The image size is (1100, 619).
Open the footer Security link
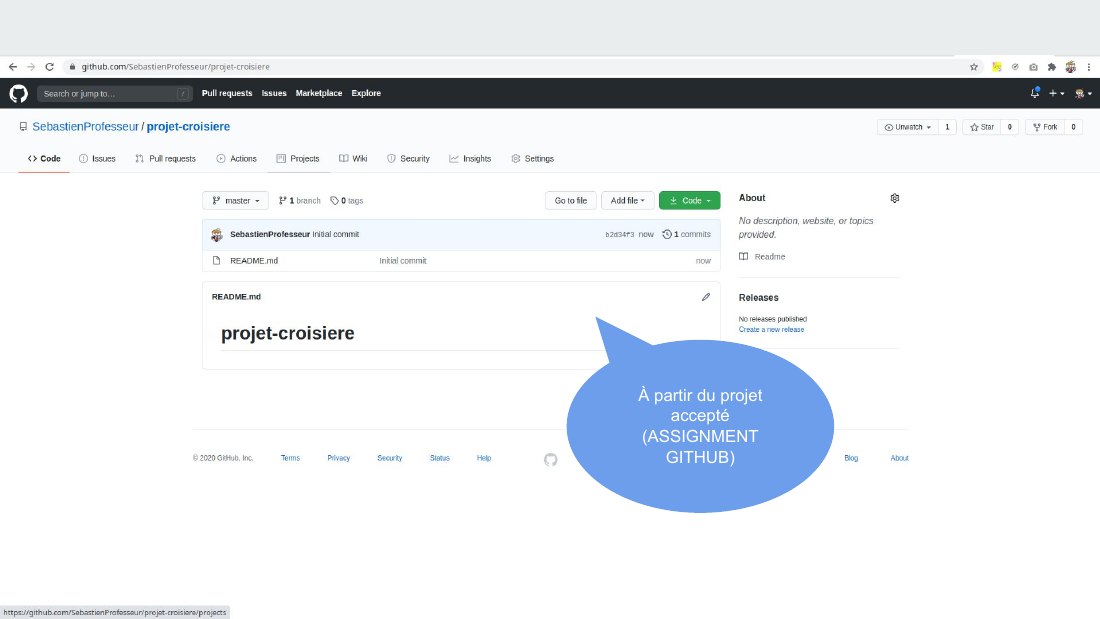coord(389,458)
